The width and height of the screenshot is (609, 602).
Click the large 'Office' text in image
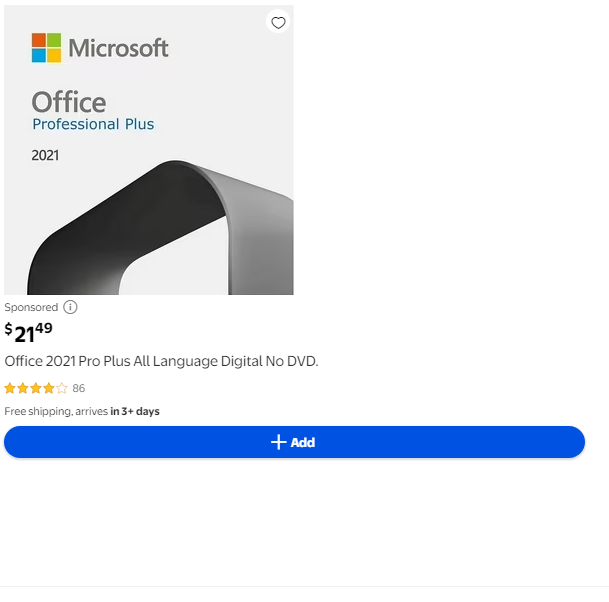pyautogui.click(x=68, y=101)
